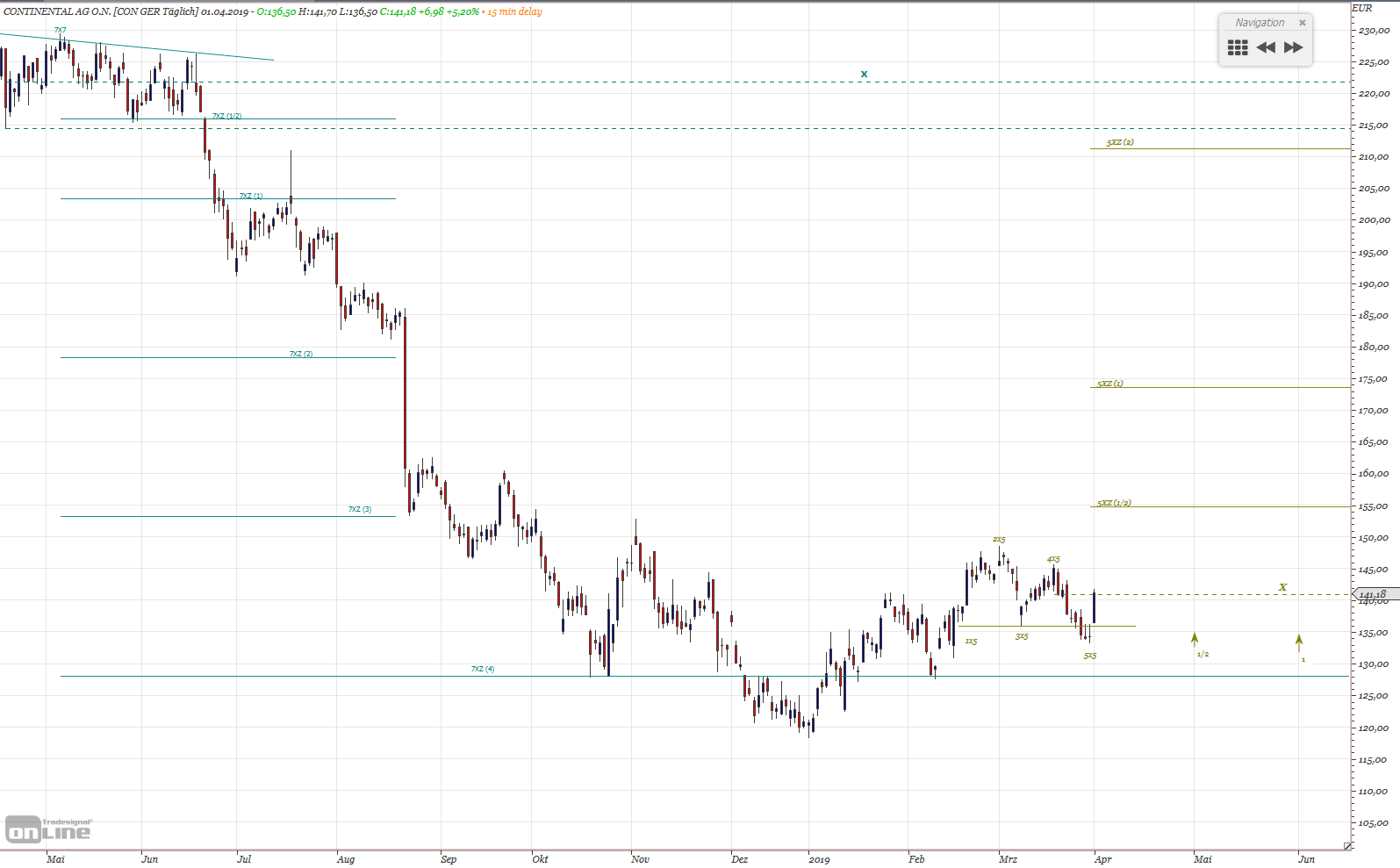
Task: Click the 175,00 price axis label
Action: pyautogui.click(x=1374, y=379)
